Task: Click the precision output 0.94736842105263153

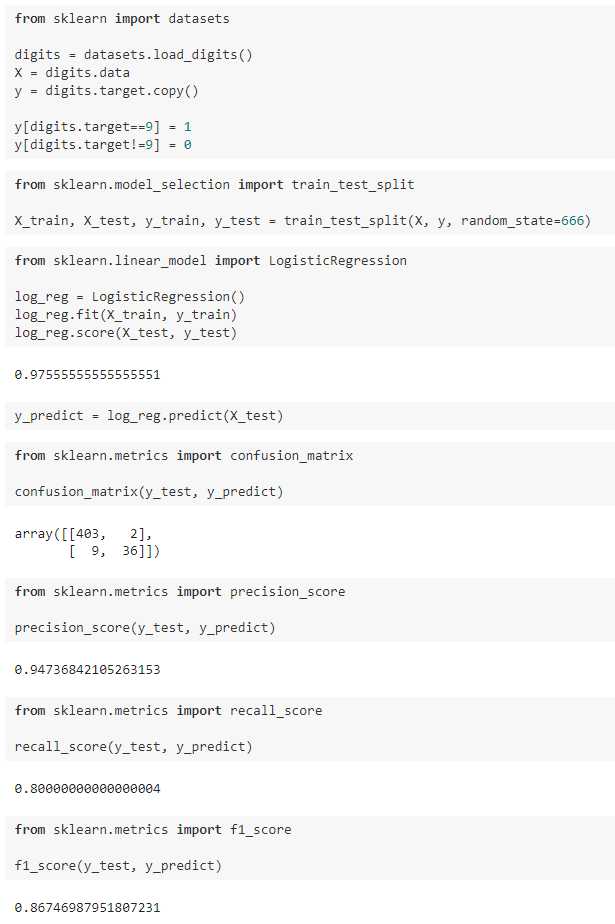Action: click(87, 669)
